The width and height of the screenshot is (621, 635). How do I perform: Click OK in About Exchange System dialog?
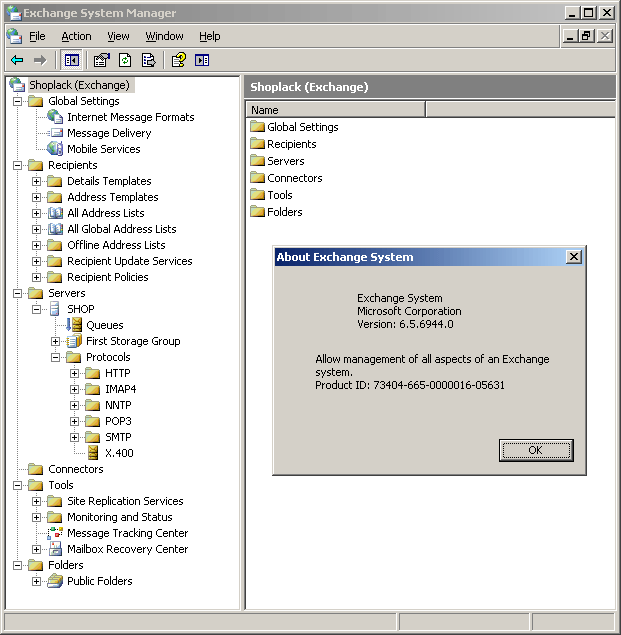tap(536, 450)
